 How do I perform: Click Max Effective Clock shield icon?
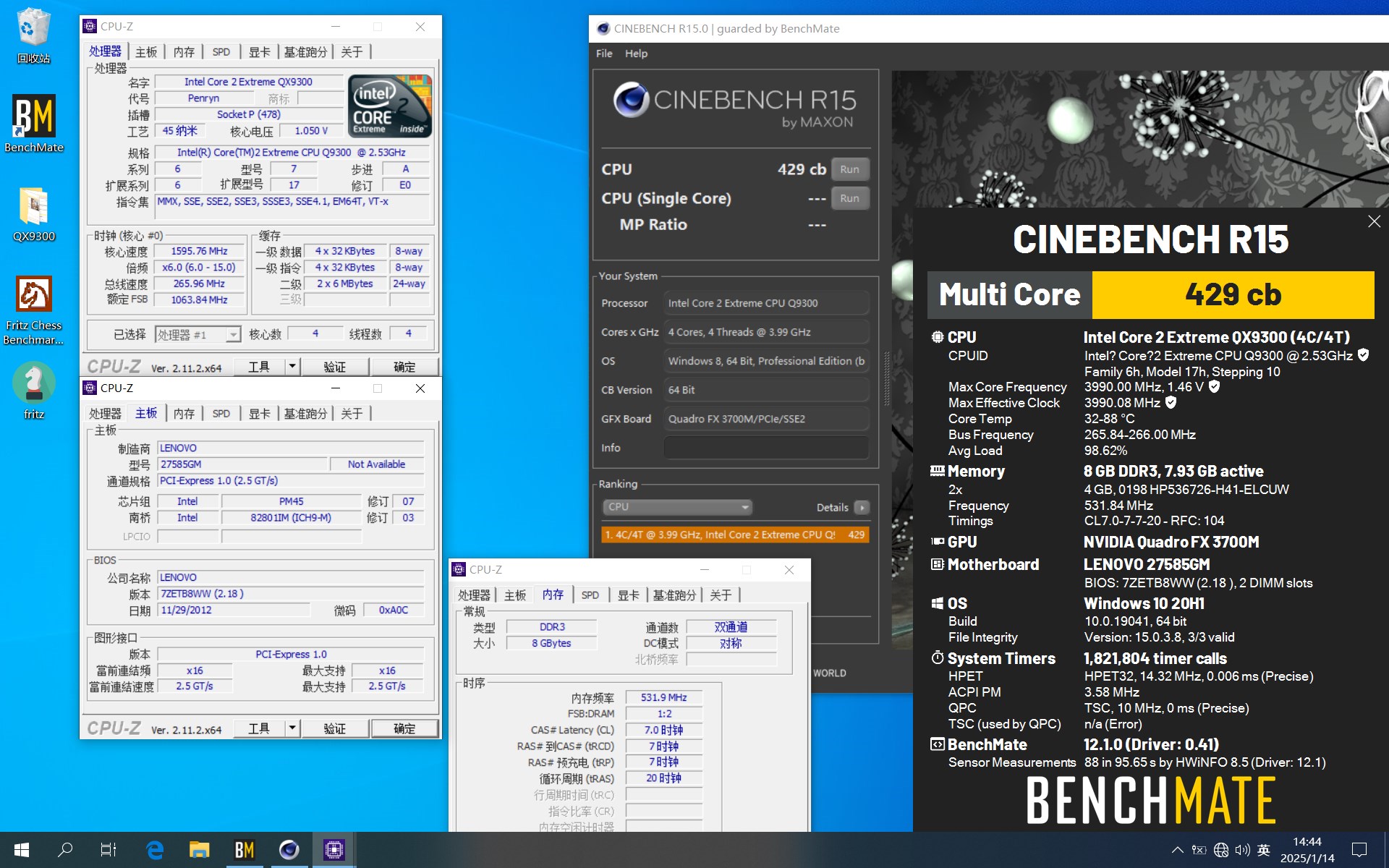[x=1171, y=402]
